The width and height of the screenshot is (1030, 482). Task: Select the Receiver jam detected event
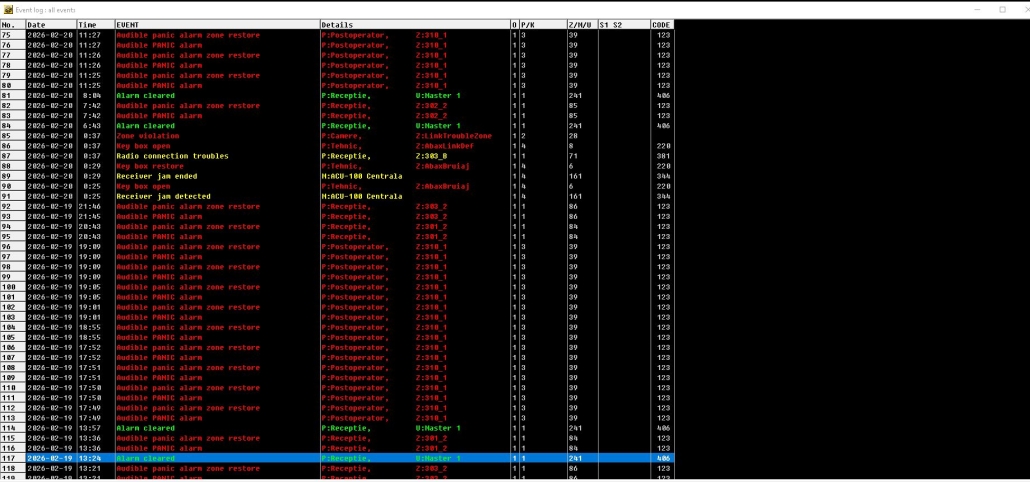[162, 196]
